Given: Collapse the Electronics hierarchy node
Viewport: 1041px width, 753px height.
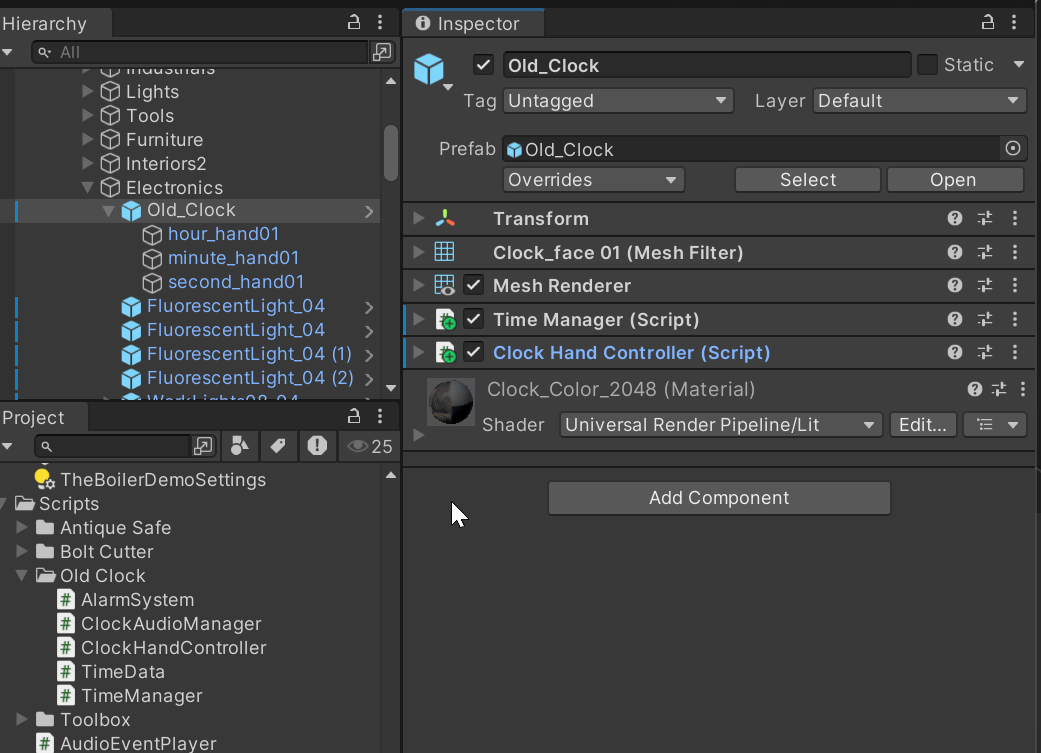Looking at the screenshot, I should [x=87, y=188].
